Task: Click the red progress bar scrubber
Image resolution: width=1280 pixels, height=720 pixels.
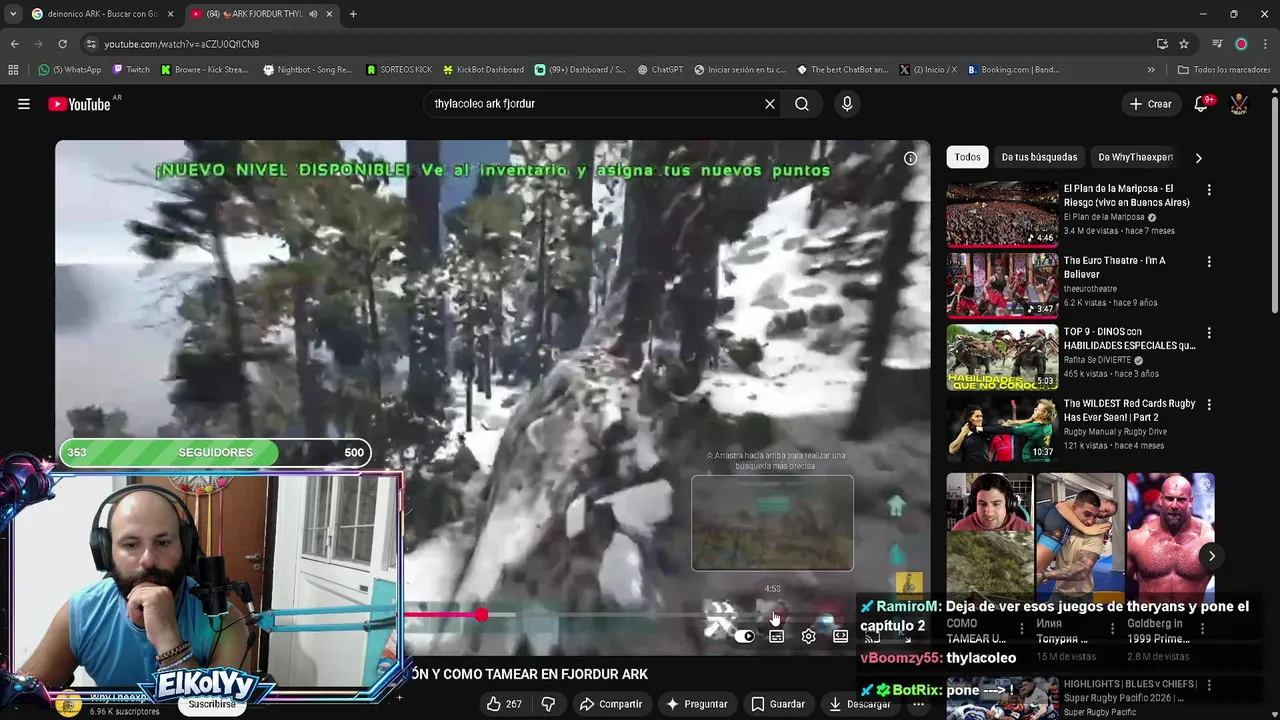Action: pos(481,615)
